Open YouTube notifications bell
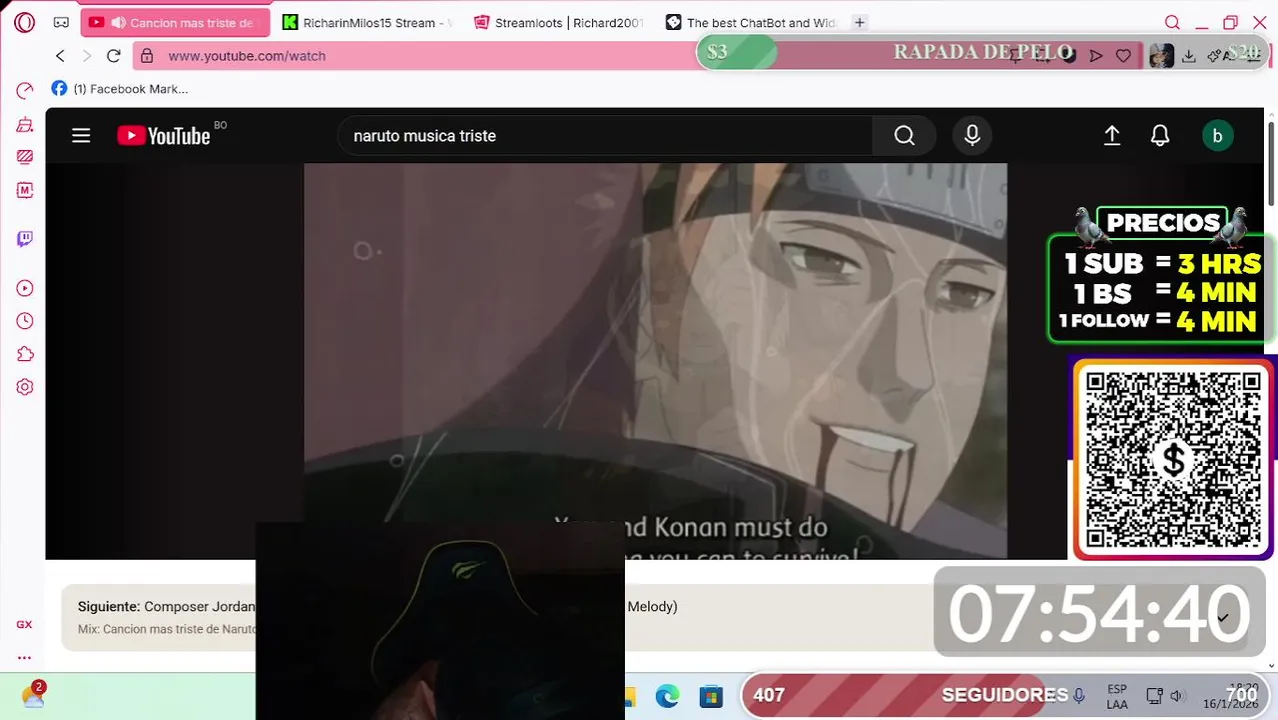The image size is (1278, 720). (x=1160, y=136)
